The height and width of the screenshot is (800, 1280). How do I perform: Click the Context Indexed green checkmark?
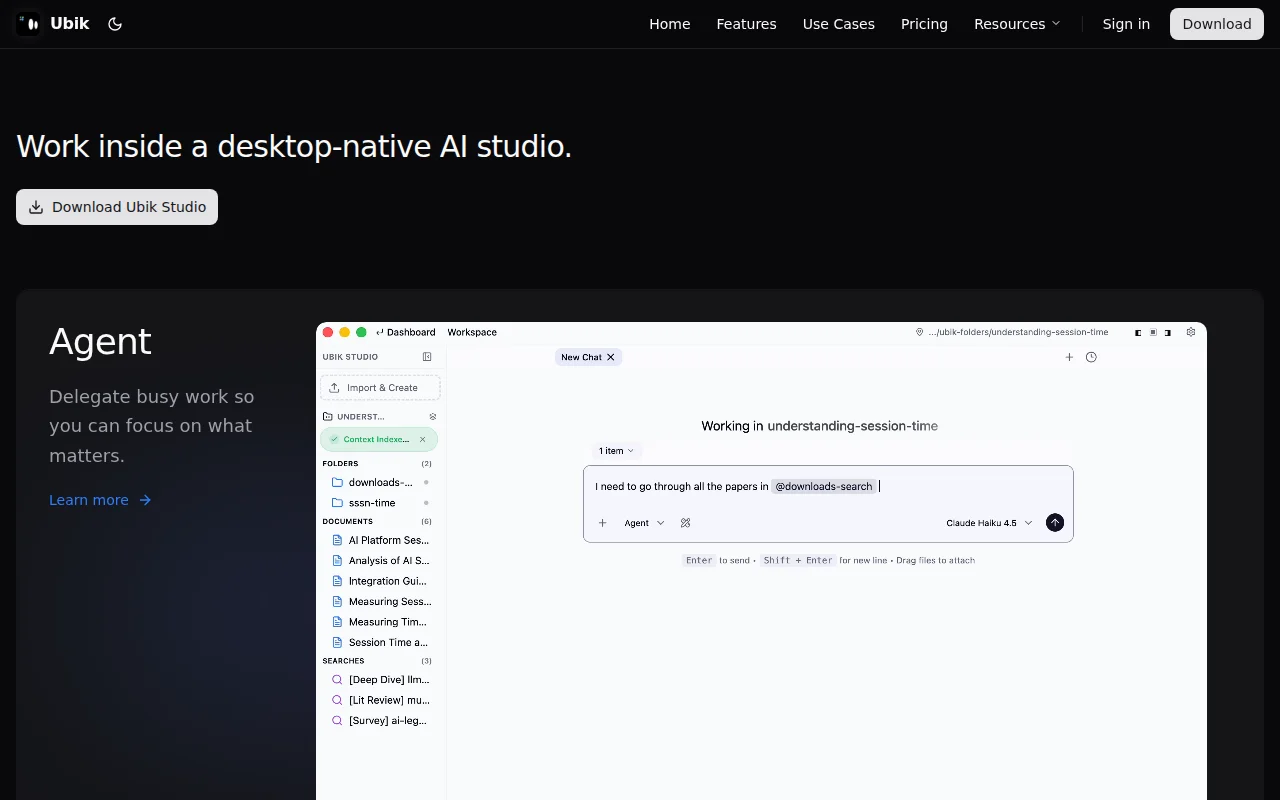(x=334, y=439)
